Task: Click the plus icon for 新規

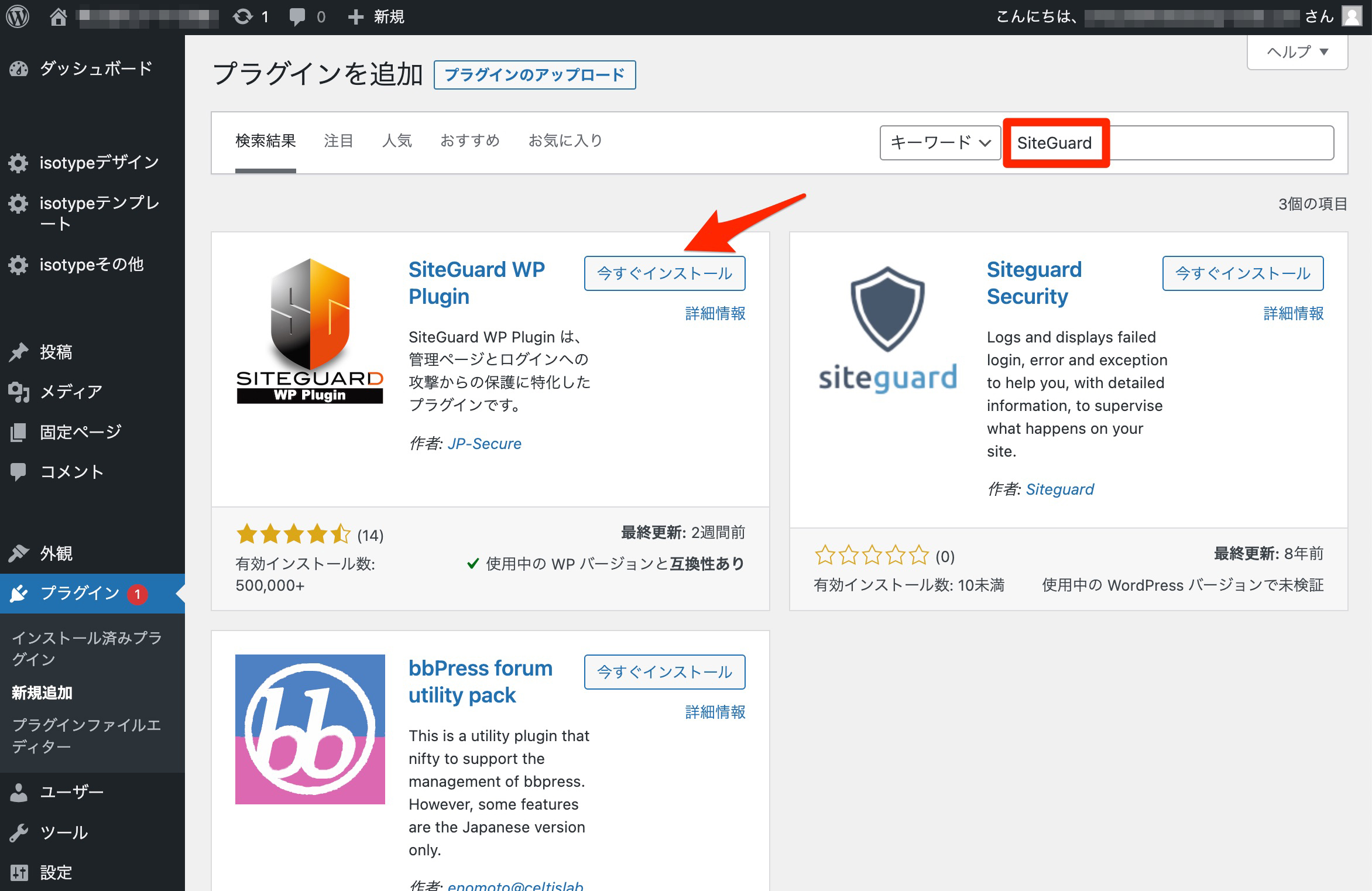Action: [355, 17]
